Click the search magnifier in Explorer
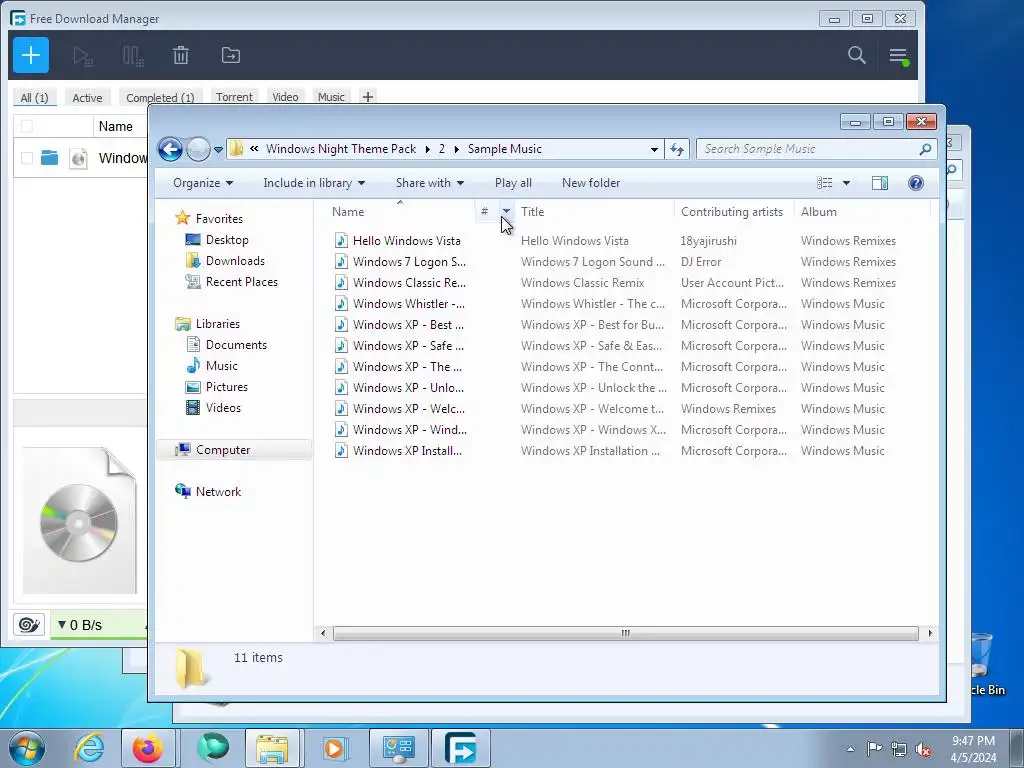This screenshot has width=1024, height=768. [x=925, y=150]
